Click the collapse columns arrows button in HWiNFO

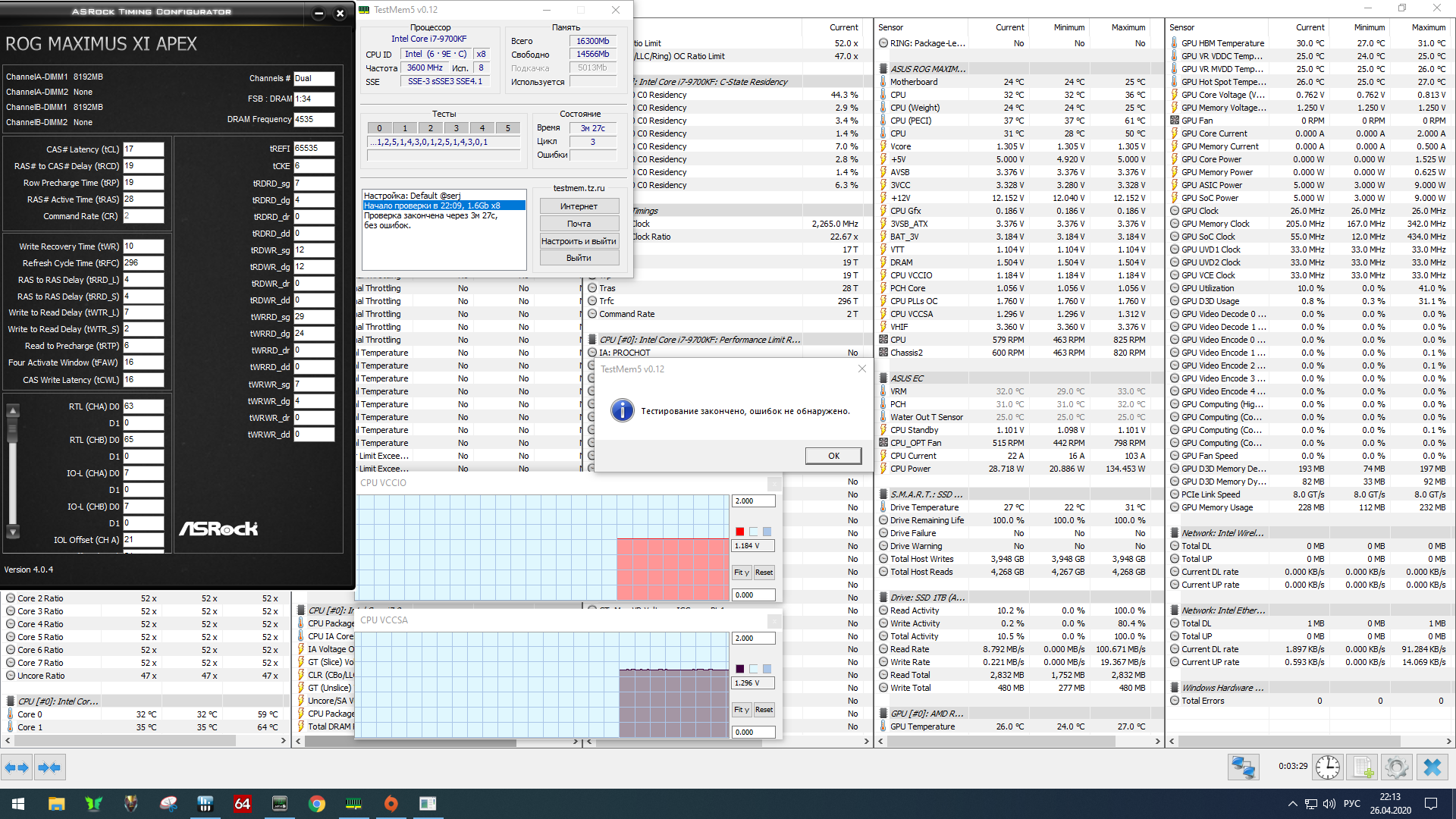49,767
